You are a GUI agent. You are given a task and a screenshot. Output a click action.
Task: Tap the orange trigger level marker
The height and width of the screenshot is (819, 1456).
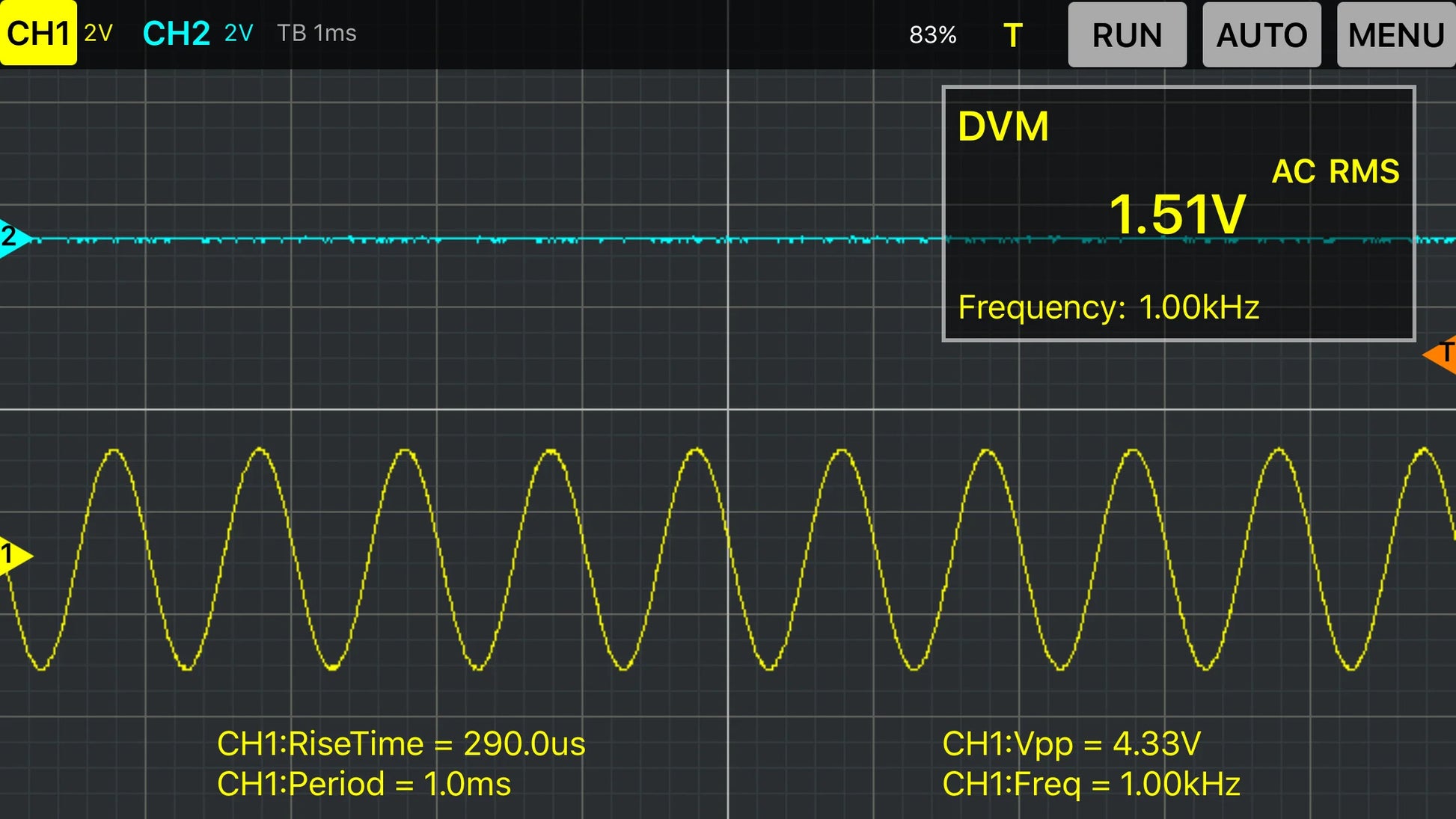[x=1442, y=353]
